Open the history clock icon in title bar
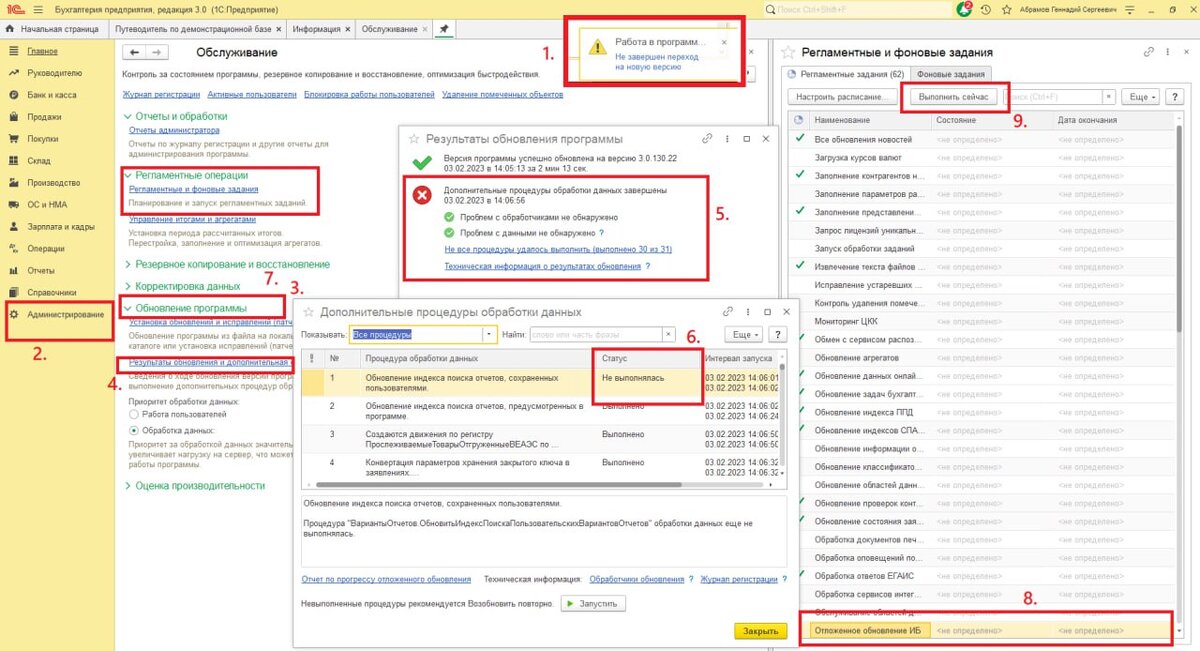1200x651 pixels. coord(987,9)
